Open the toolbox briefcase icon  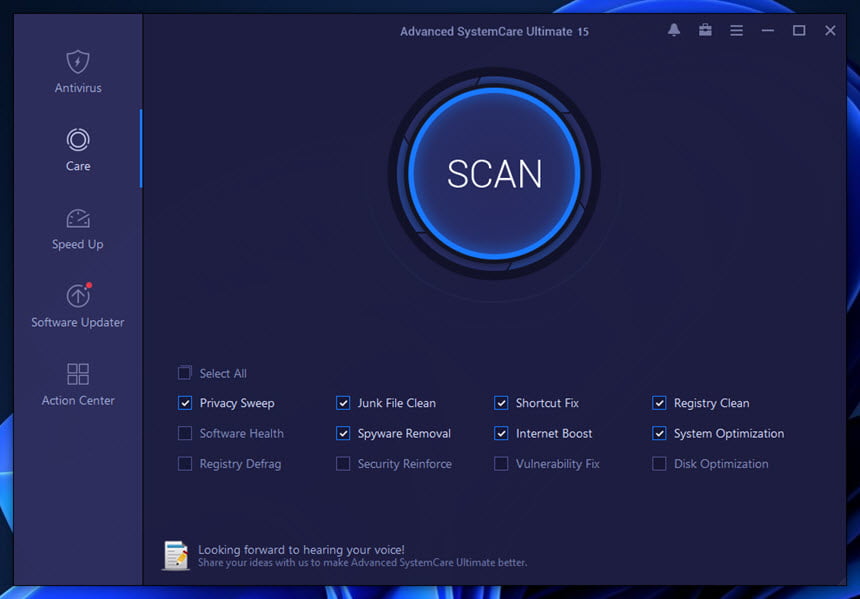point(705,30)
